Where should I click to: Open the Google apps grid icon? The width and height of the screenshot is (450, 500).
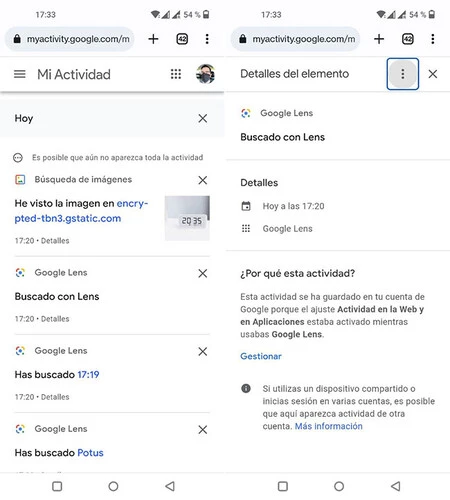(x=176, y=74)
